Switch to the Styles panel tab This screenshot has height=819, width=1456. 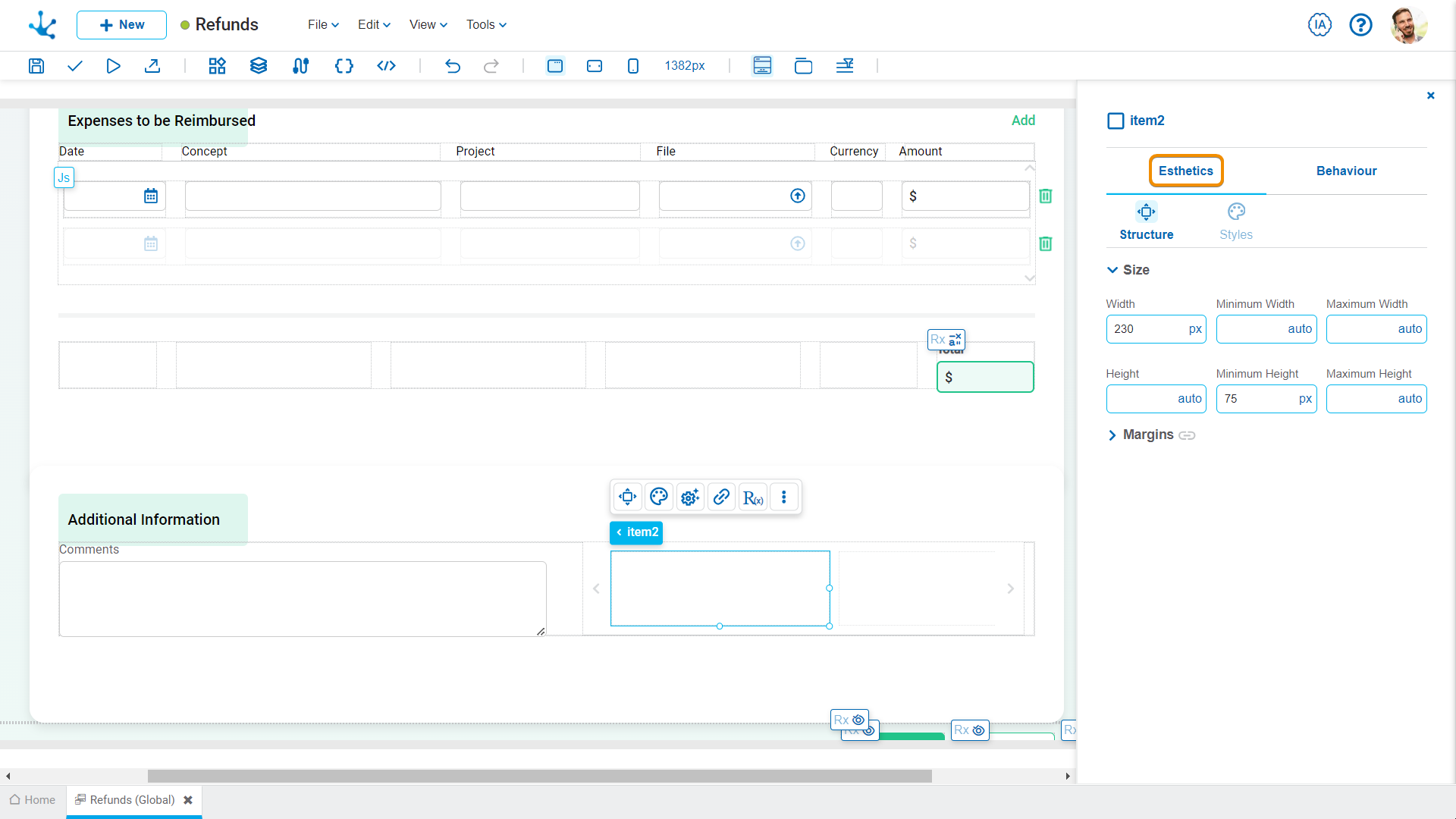[1236, 220]
